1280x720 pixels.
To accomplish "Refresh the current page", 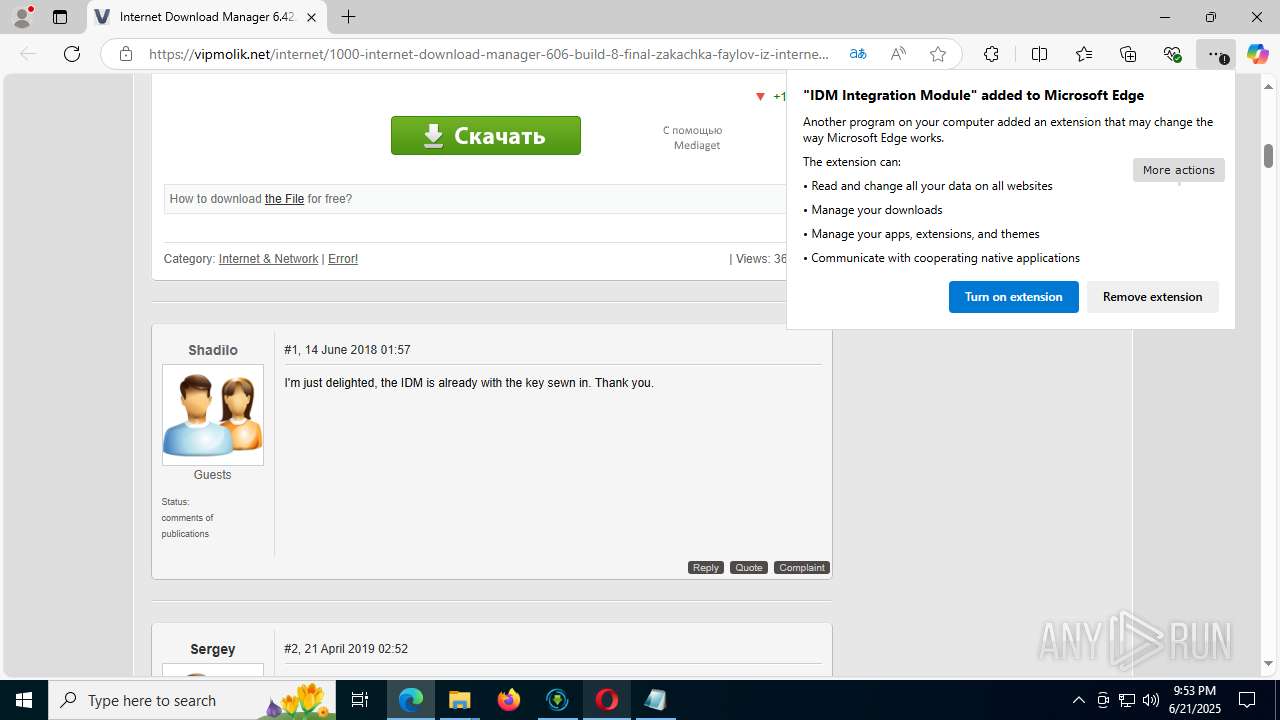I will click(72, 54).
